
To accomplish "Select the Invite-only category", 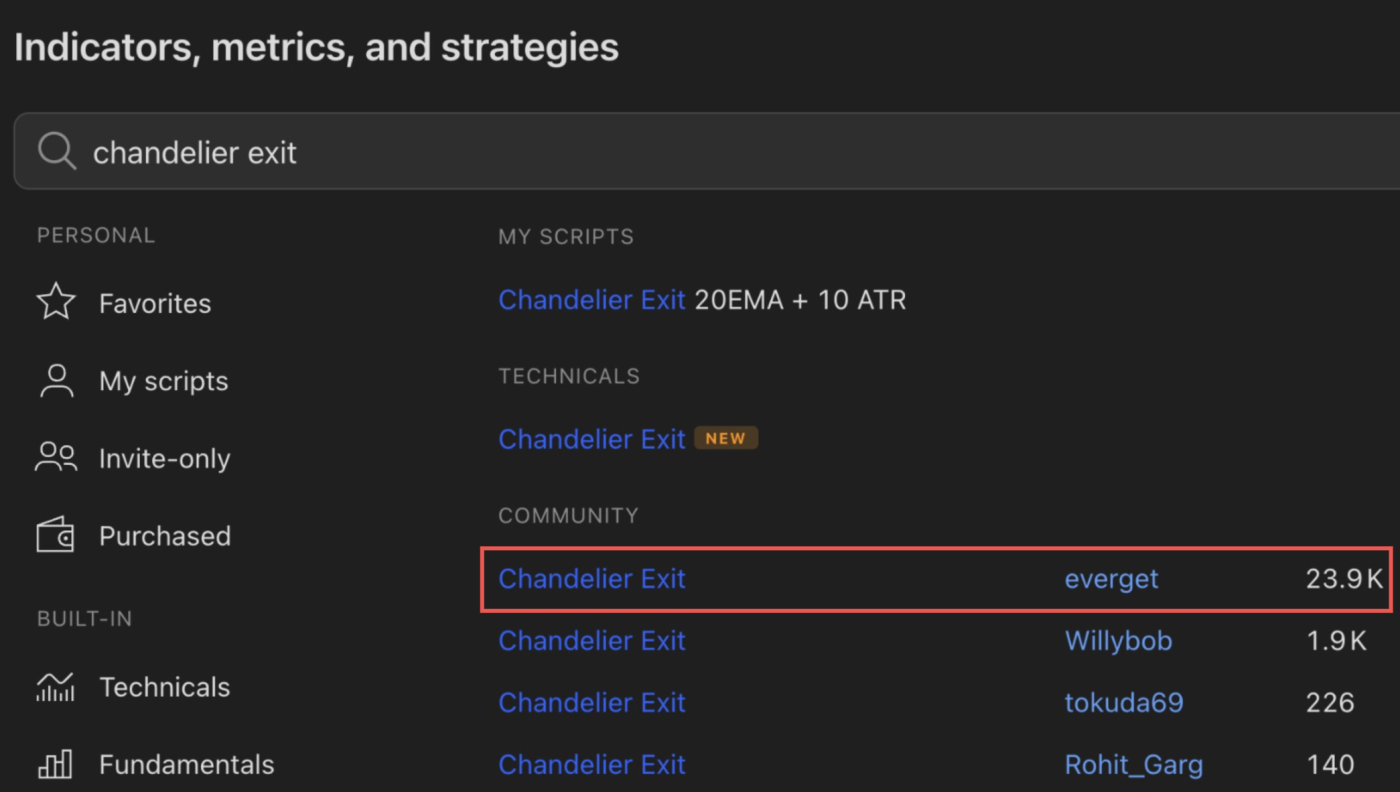I will click(x=164, y=458).
